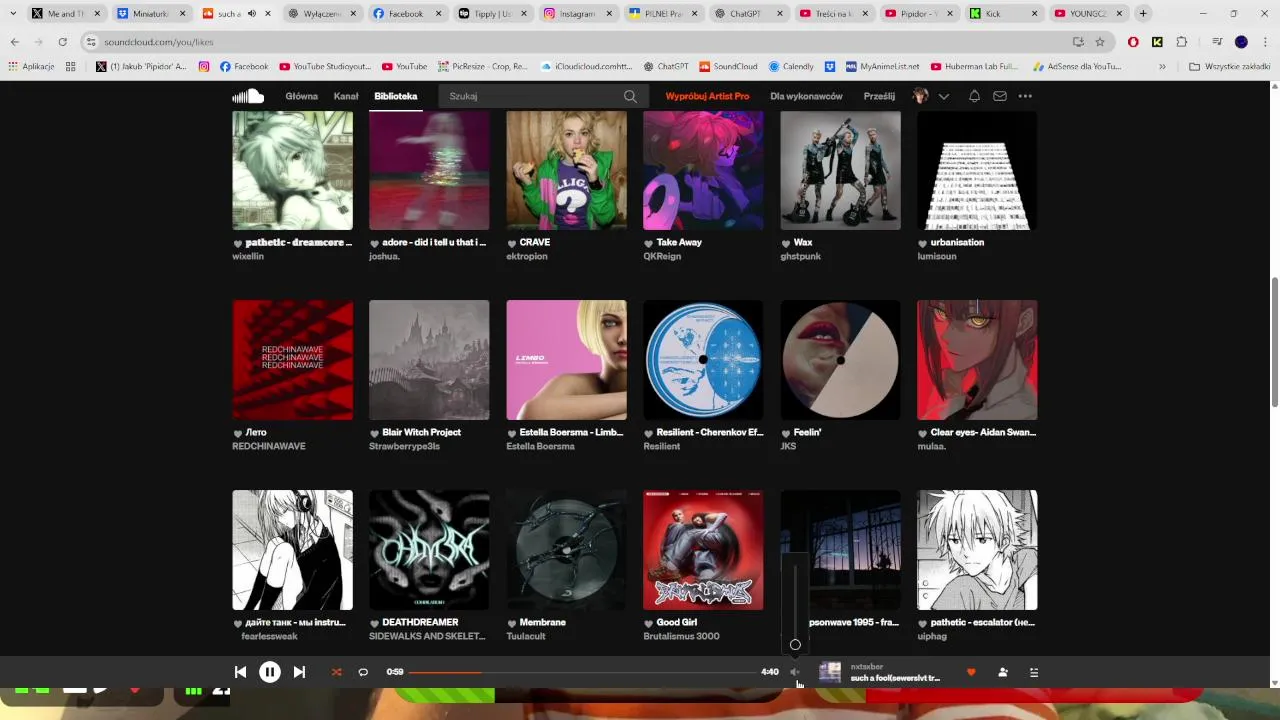The height and width of the screenshot is (720, 1280).
Task: Unlike the Wax track
Action: (x=786, y=243)
